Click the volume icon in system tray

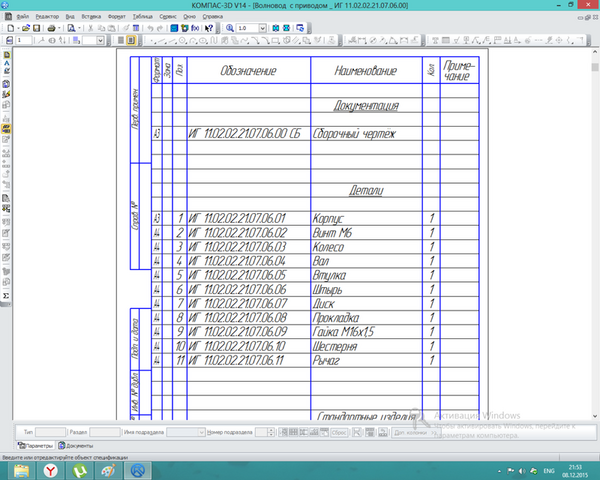point(522,471)
